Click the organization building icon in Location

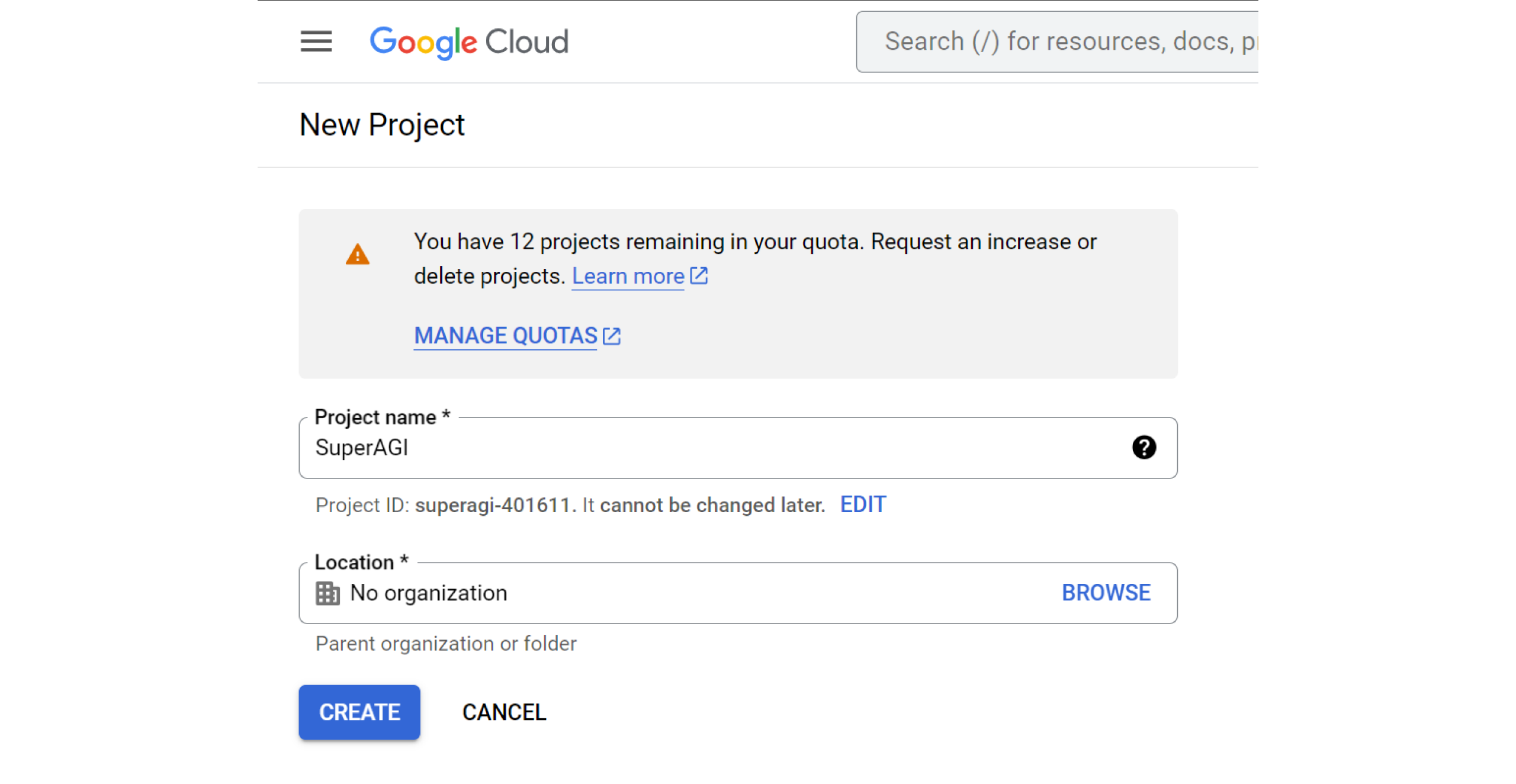point(327,593)
